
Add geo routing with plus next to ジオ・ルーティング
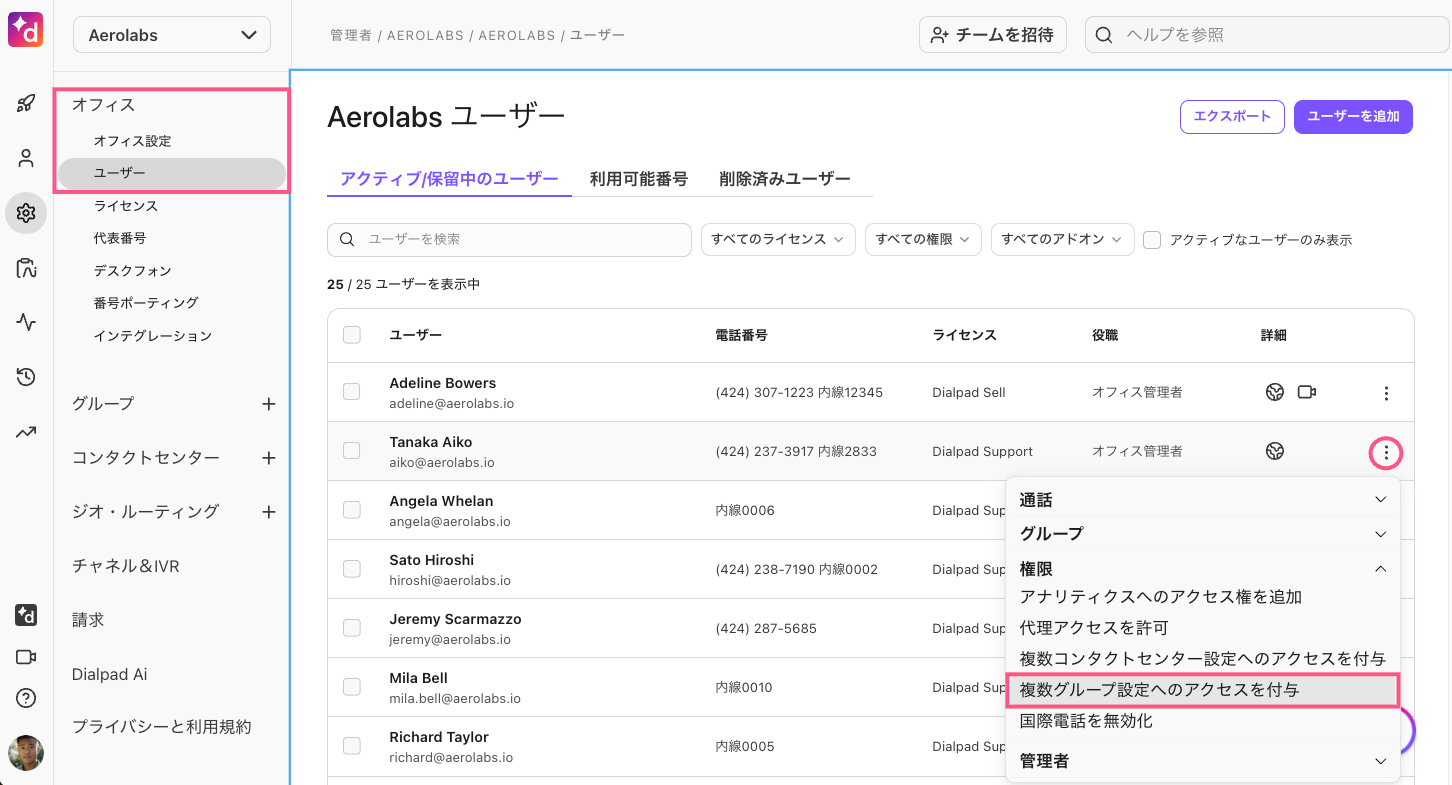point(268,512)
